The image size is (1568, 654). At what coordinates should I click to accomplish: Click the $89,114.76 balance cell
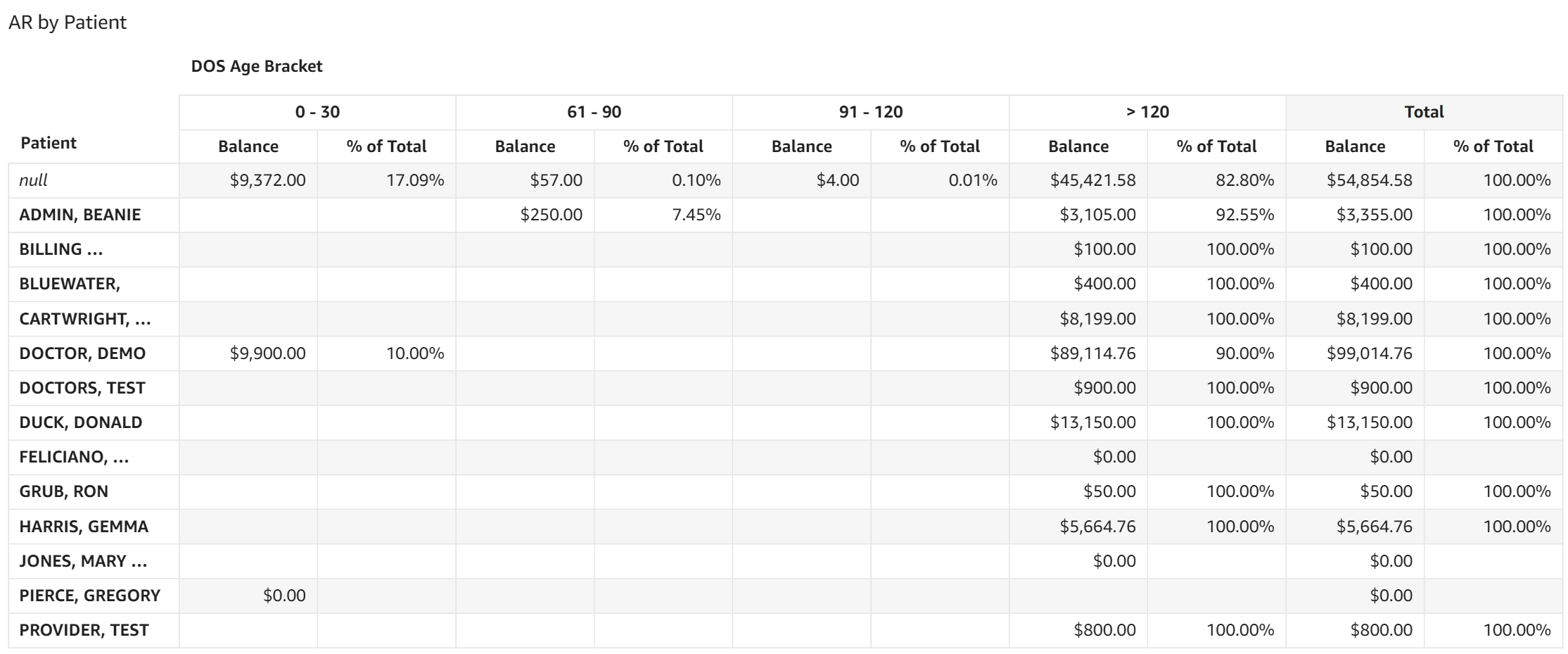pyautogui.click(x=1092, y=353)
